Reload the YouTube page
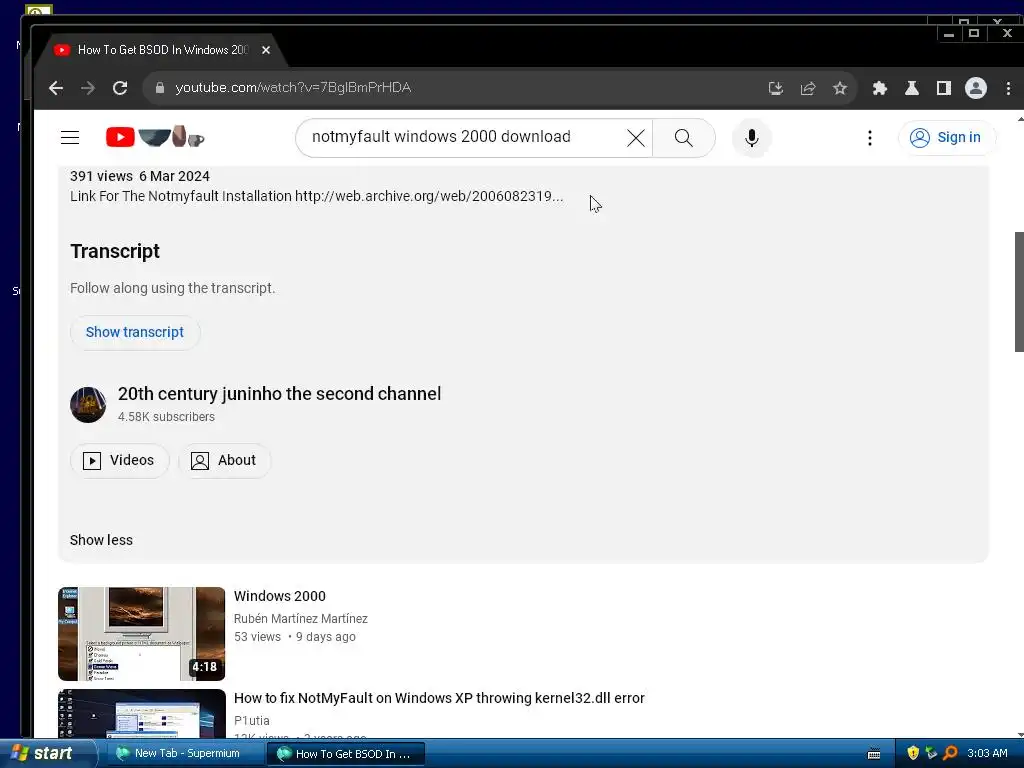This screenshot has width=1024, height=768. (x=120, y=88)
